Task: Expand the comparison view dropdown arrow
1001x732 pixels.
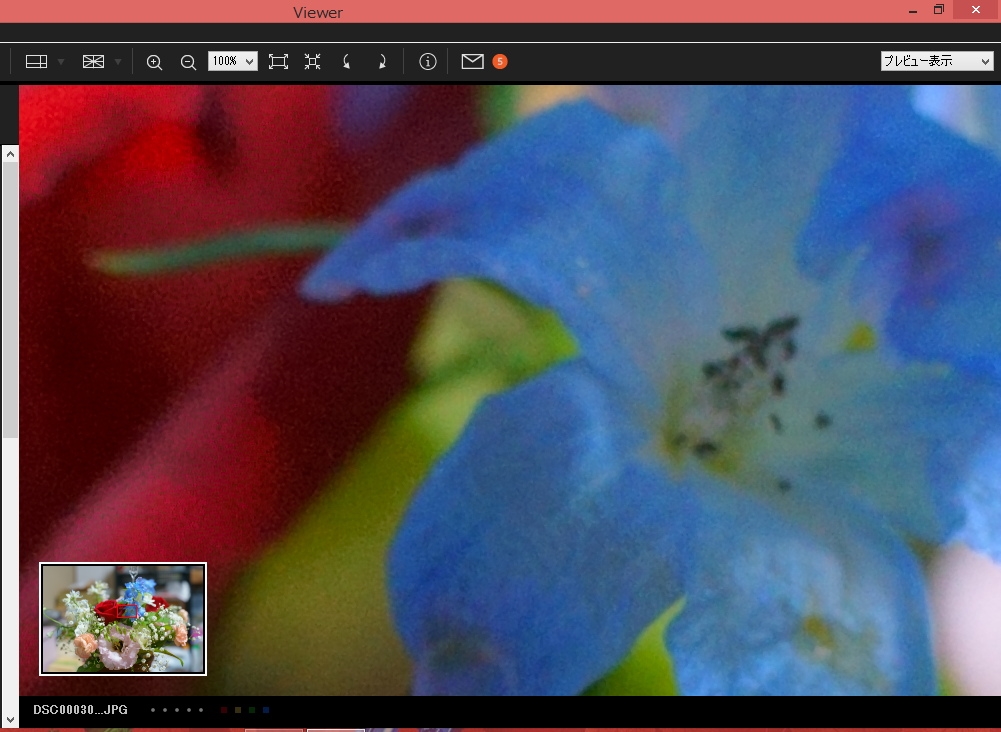Action: click(118, 62)
